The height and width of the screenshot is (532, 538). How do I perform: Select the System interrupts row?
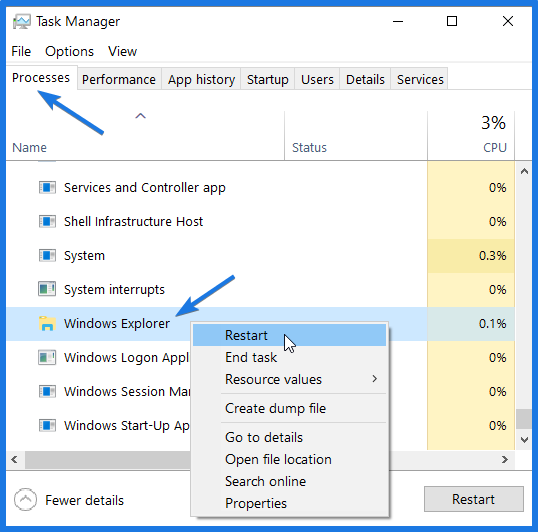(x=260, y=289)
